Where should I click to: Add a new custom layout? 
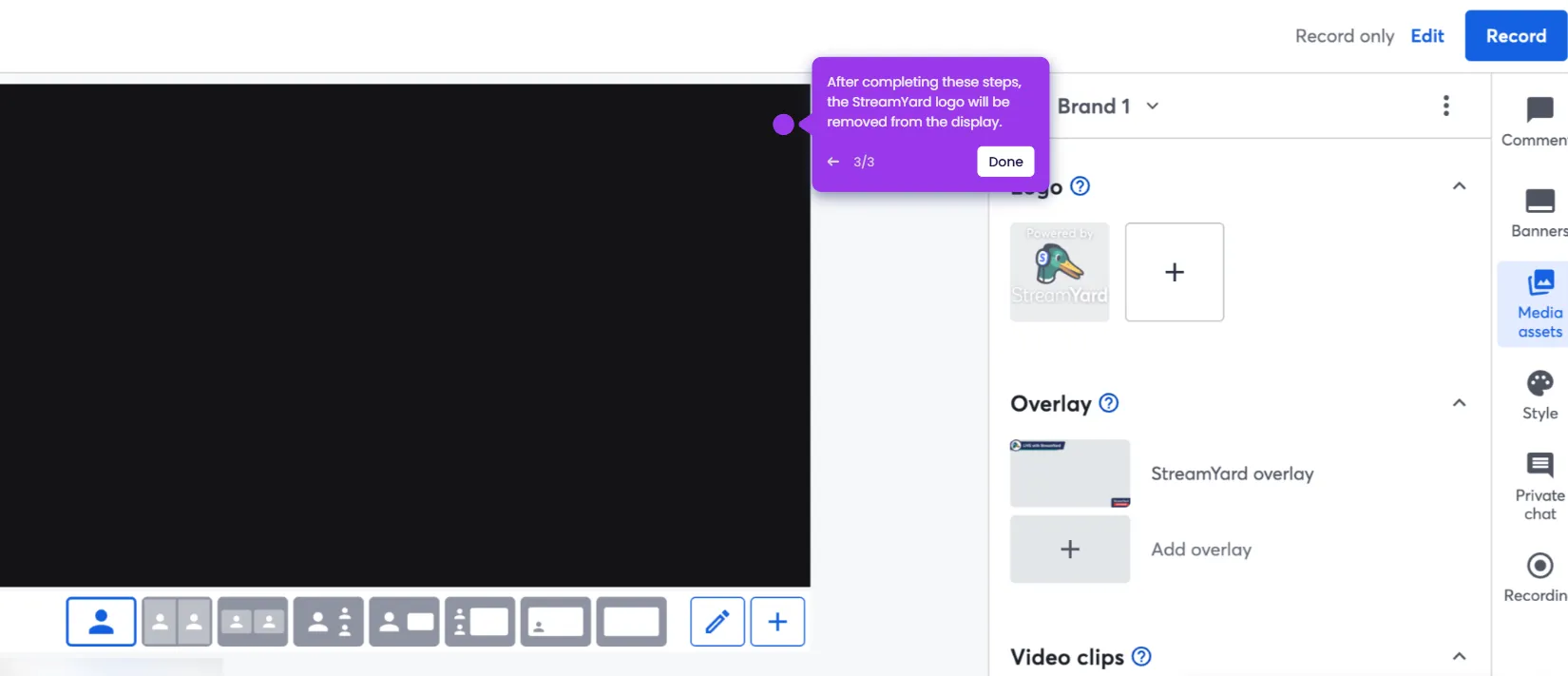pos(777,622)
